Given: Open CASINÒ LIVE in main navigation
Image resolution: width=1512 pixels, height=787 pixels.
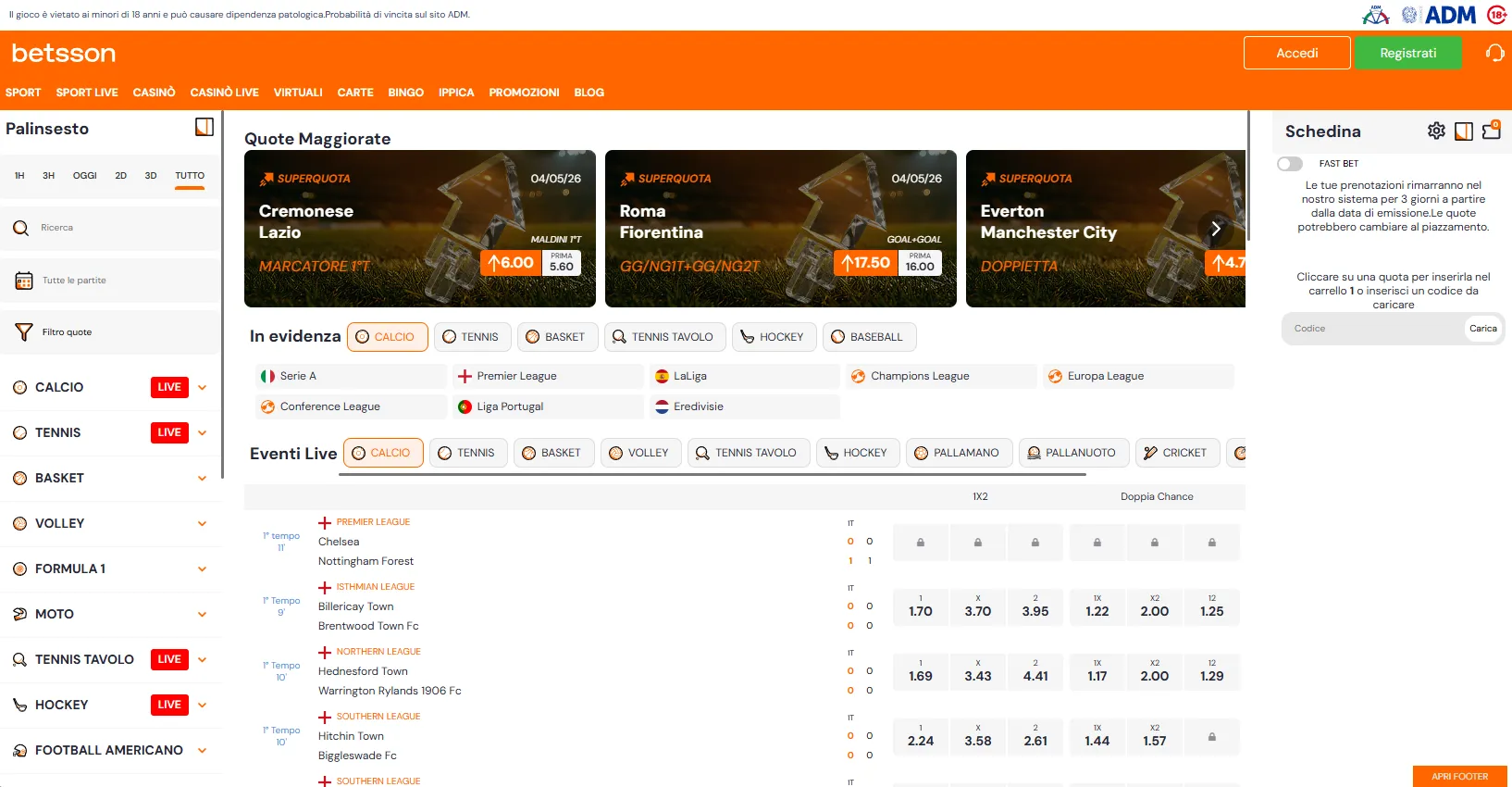Looking at the screenshot, I should coord(224,93).
